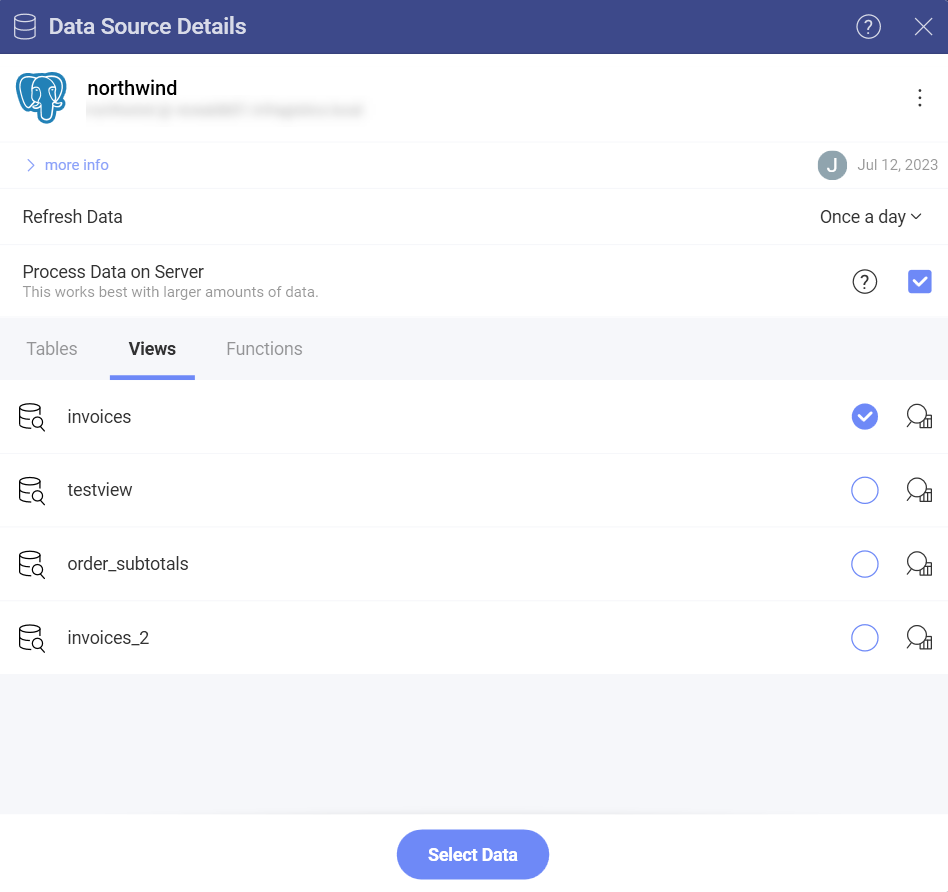Click the Refresh Data label
Viewport: 948px width, 892px height.
pos(73,216)
